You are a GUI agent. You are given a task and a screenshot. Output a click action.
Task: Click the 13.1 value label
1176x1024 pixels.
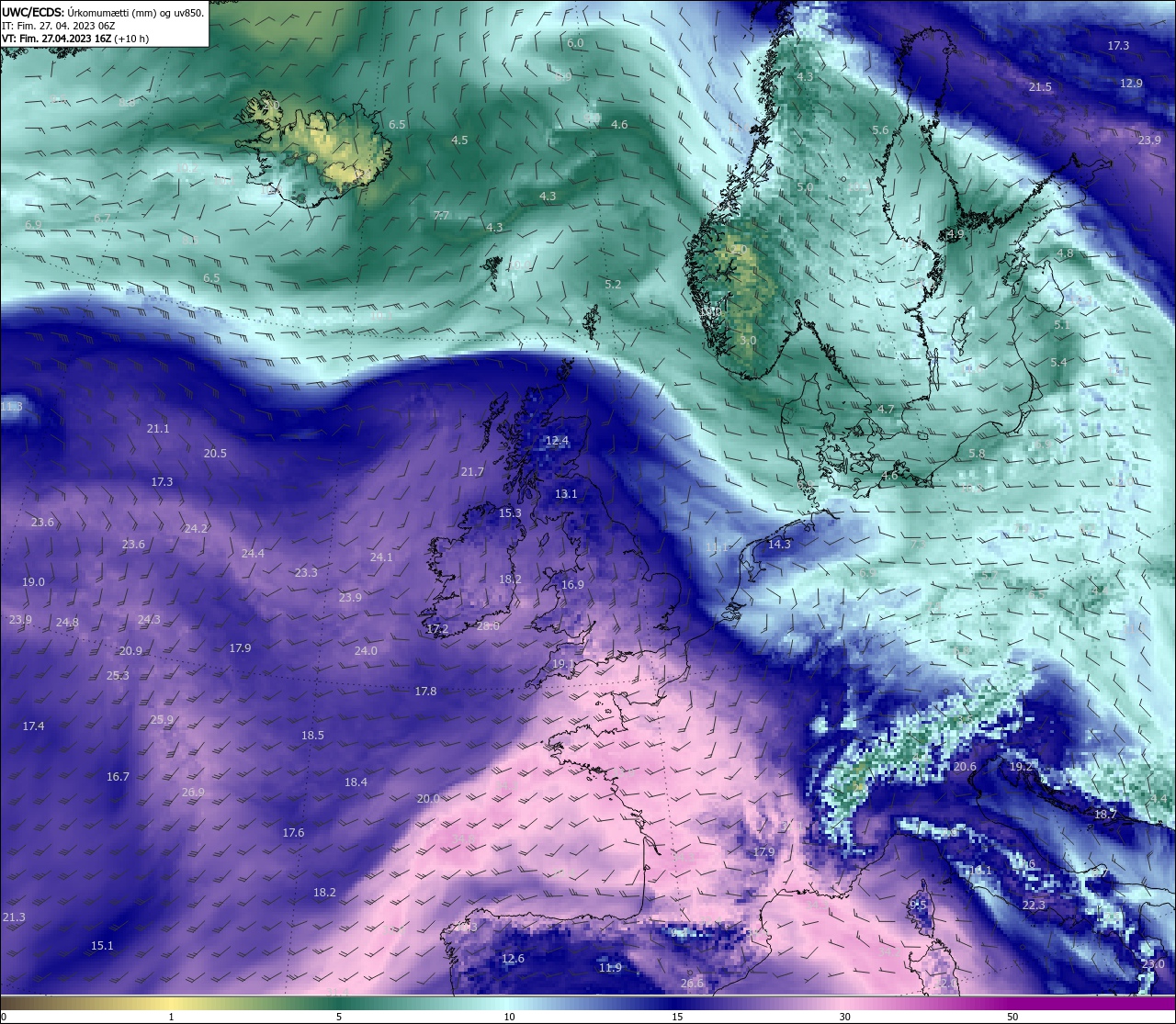coord(566,493)
